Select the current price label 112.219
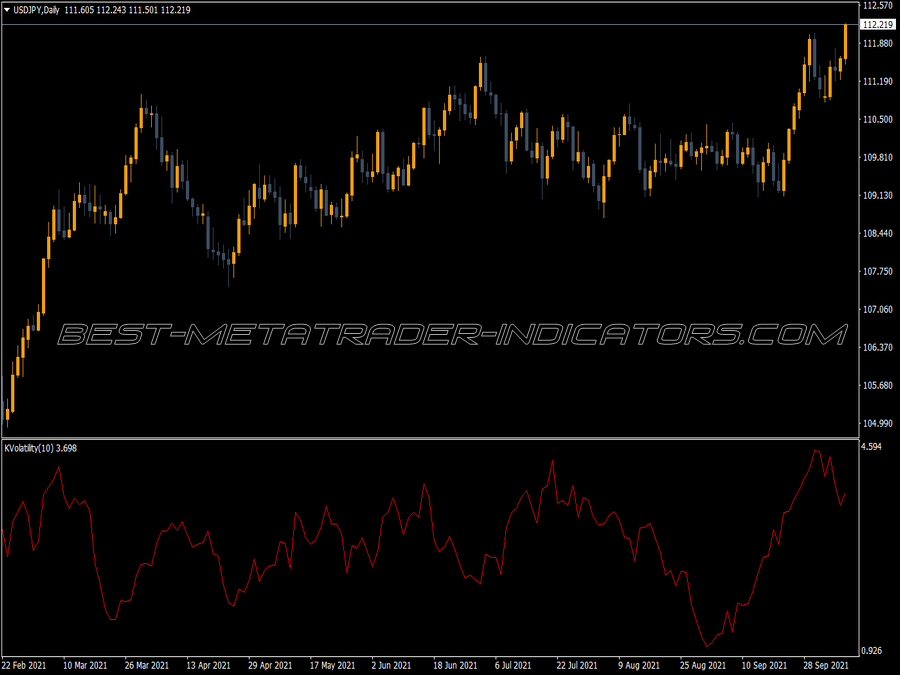This screenshot has height=675, width=900. pyautogui.click(x=878, y=25)
